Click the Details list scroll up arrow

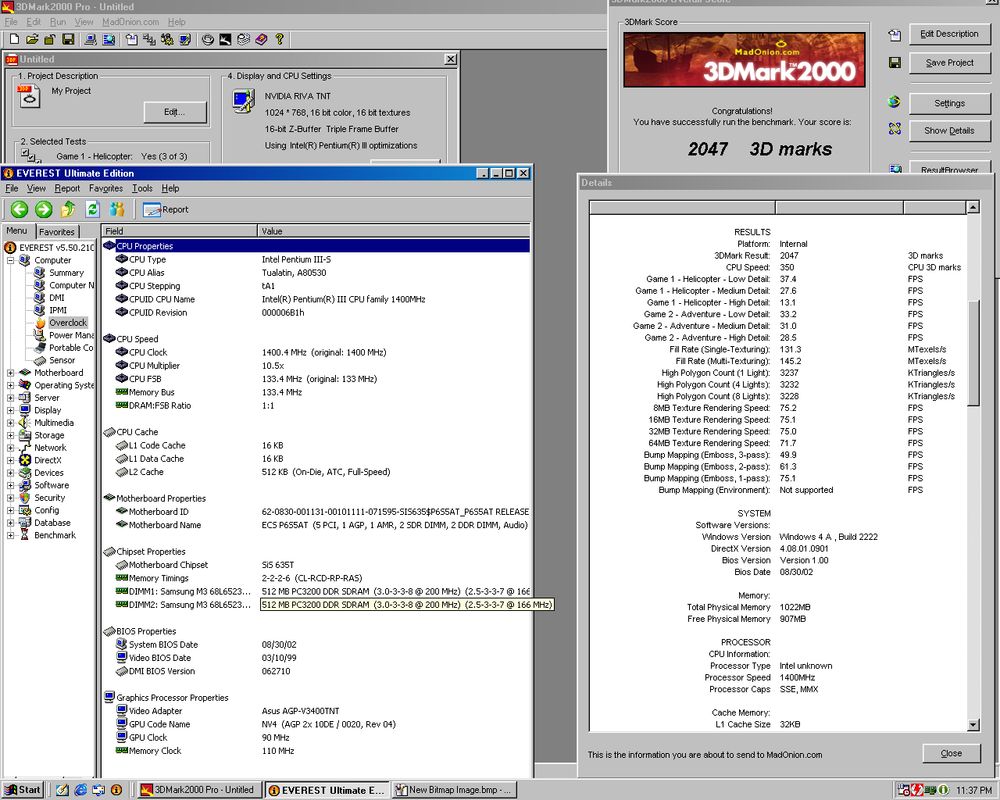pos(973,207)
